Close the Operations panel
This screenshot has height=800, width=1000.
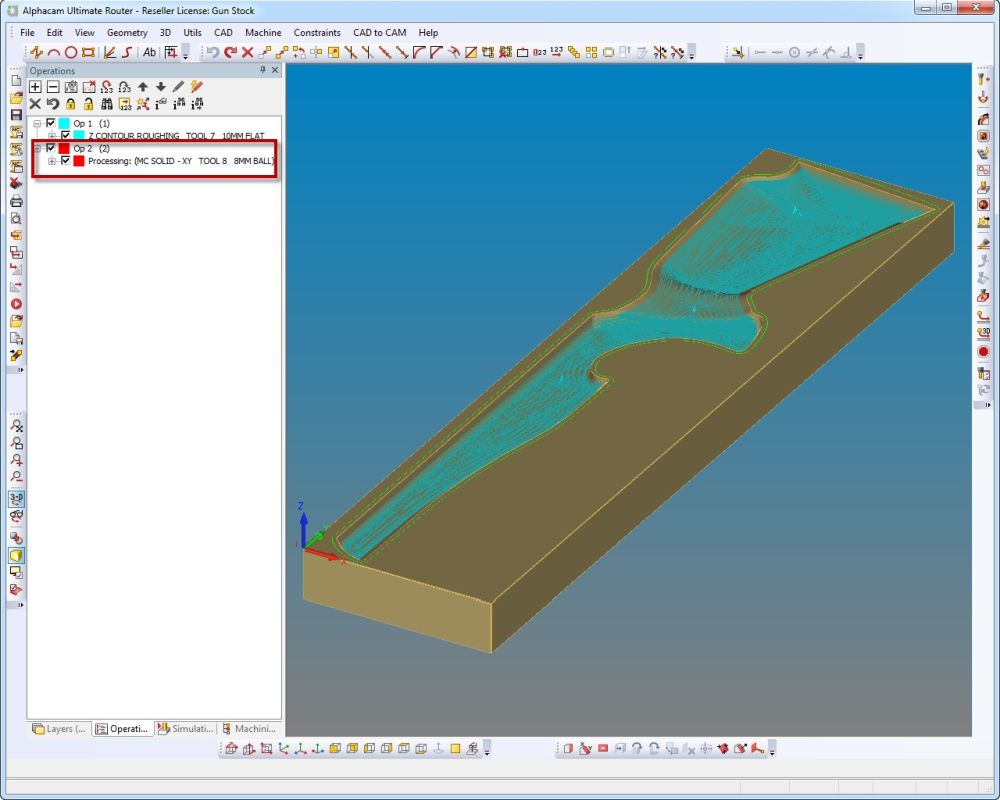coord(275,71)
